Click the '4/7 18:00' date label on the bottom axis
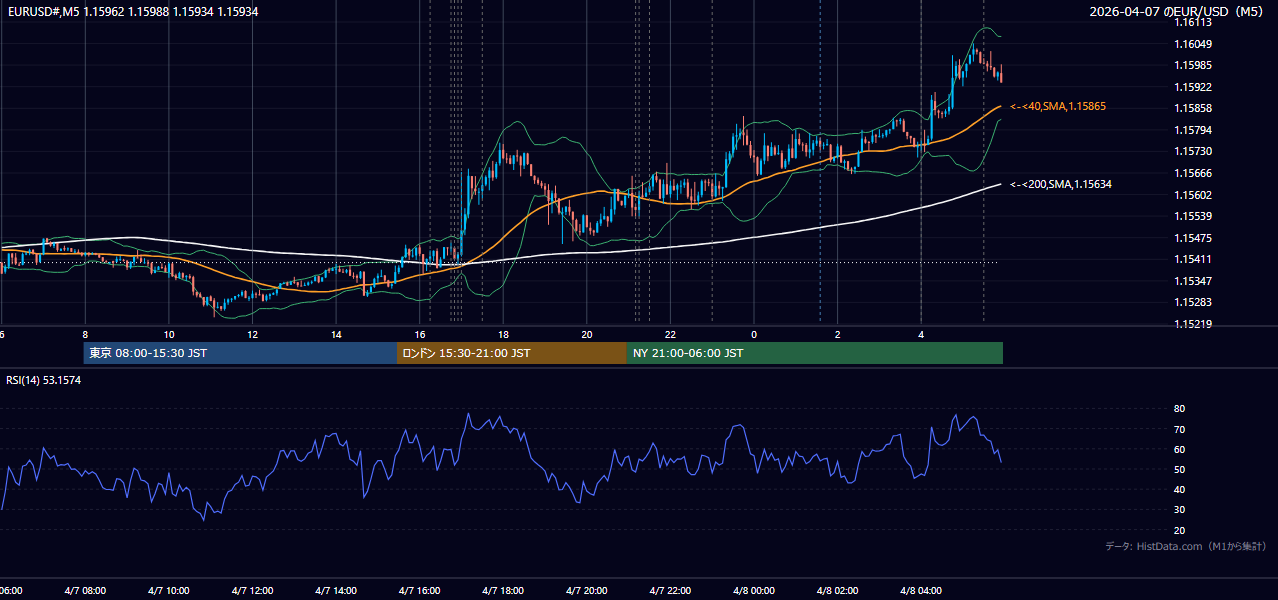 click(x=503, y=591)
